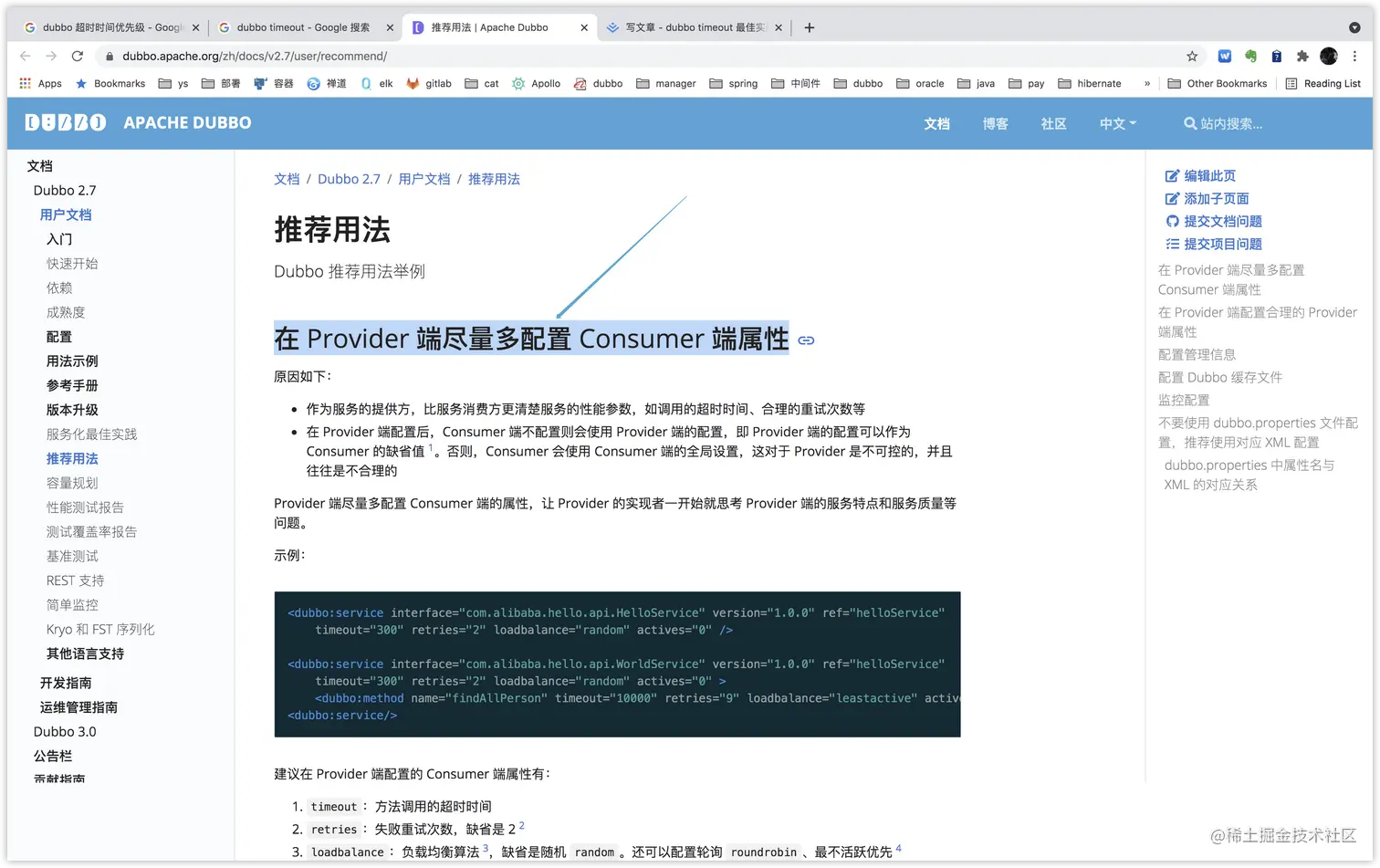Open 容量规划 in the sidebar
The width and height of the screenshot is (1380, 868).
click(72, 483)
